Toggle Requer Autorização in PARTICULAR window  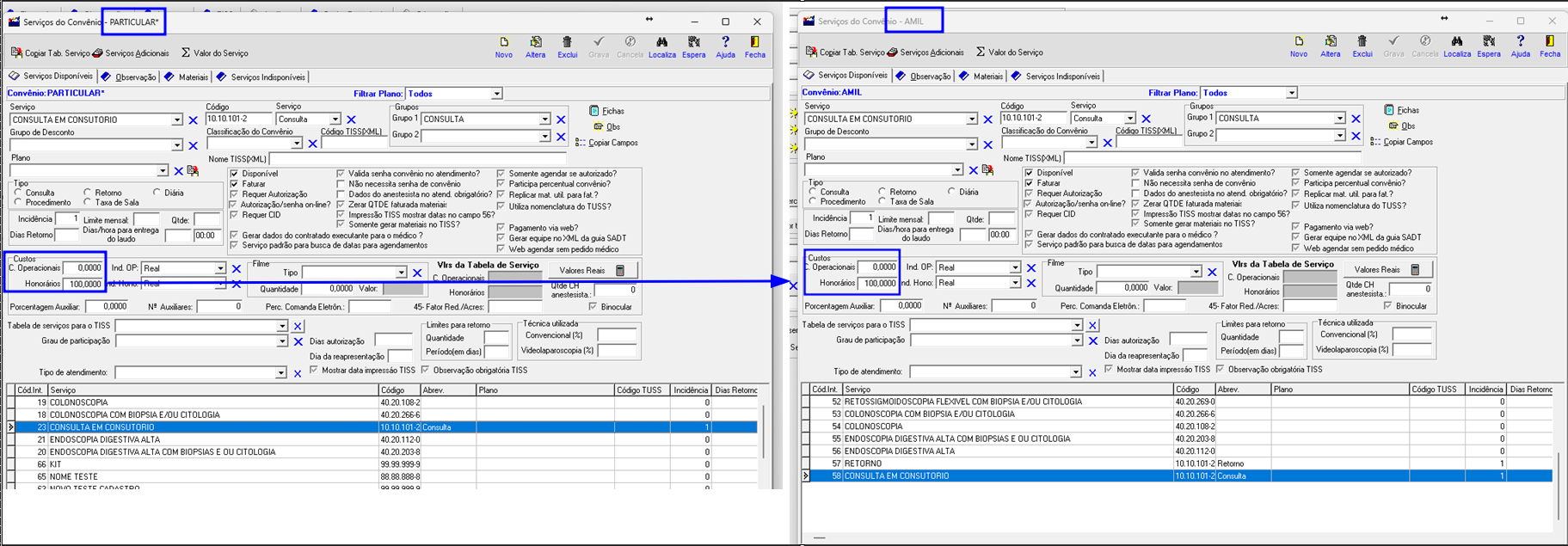click(234, 194)
